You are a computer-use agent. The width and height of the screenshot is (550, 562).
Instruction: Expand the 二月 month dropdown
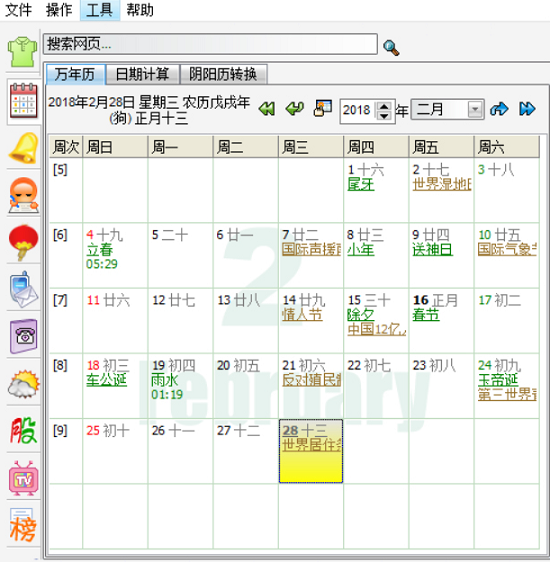pos(475,109)
